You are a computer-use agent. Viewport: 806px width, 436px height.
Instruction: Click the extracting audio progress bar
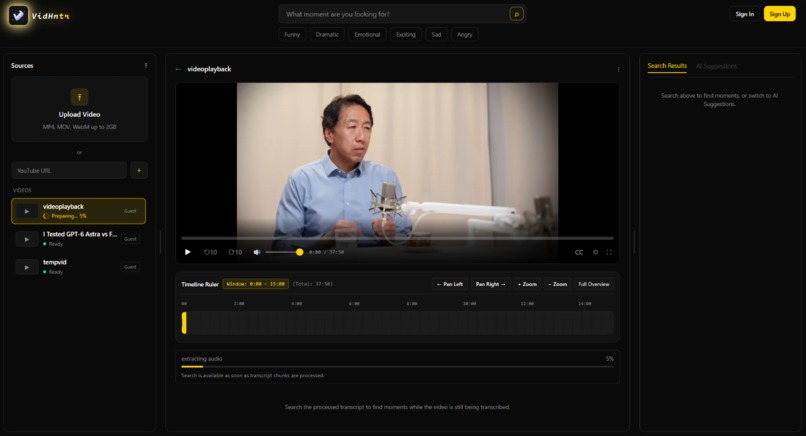[x=397, y=367]
